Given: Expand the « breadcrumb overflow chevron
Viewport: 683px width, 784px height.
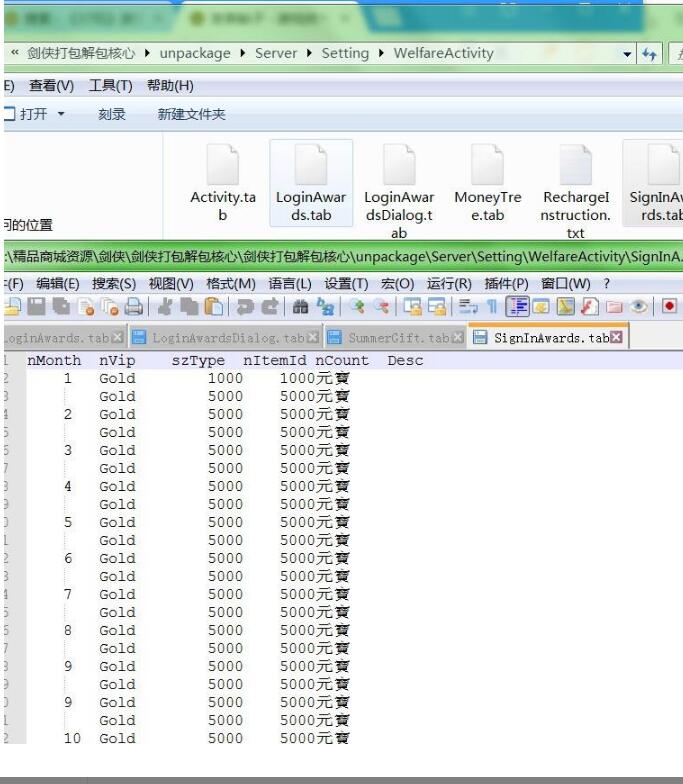Looking at the screenshot, I should [15, 52].
